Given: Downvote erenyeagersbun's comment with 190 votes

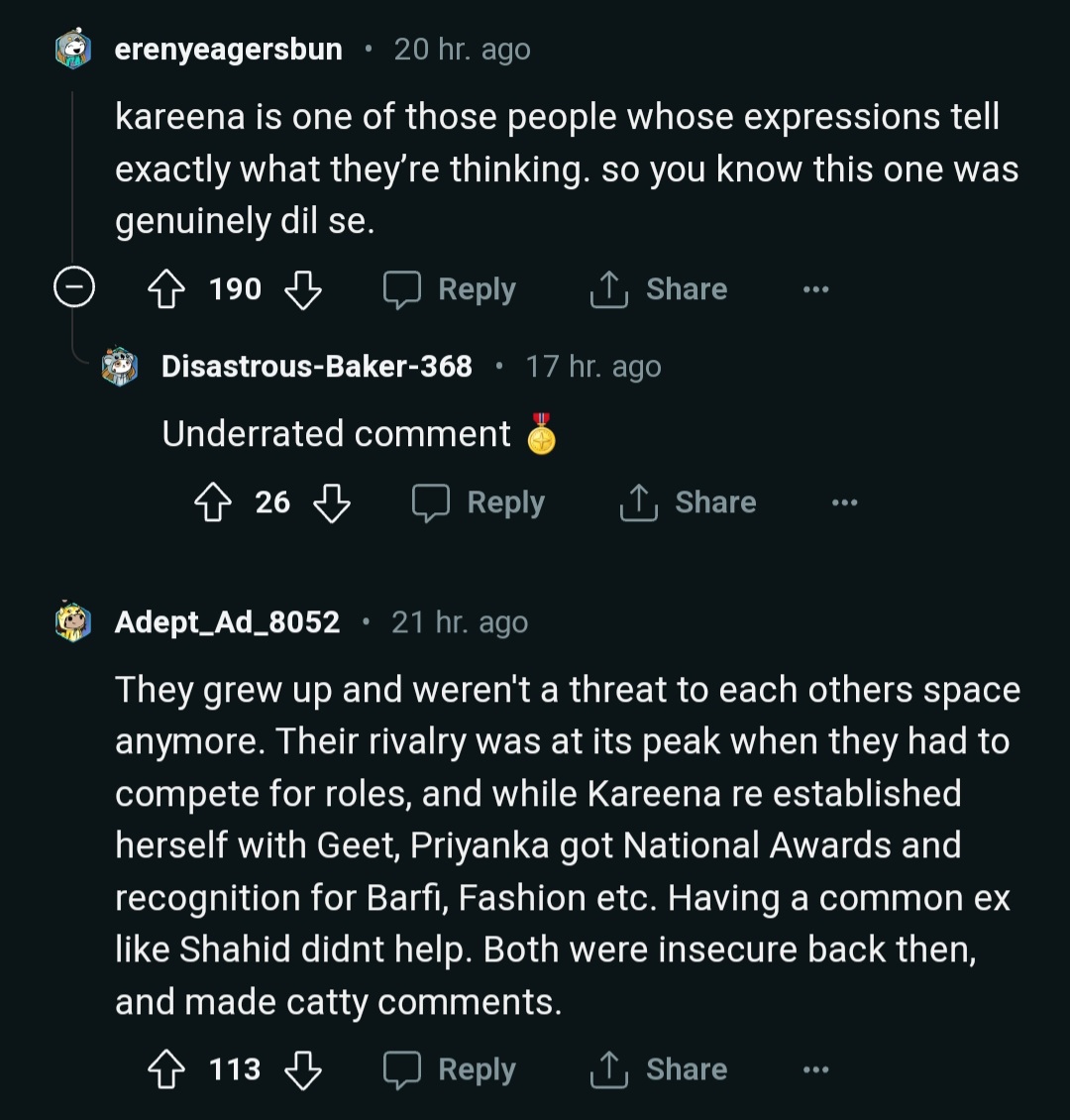Looking at the screenshot, I should [x=303, y=289].
